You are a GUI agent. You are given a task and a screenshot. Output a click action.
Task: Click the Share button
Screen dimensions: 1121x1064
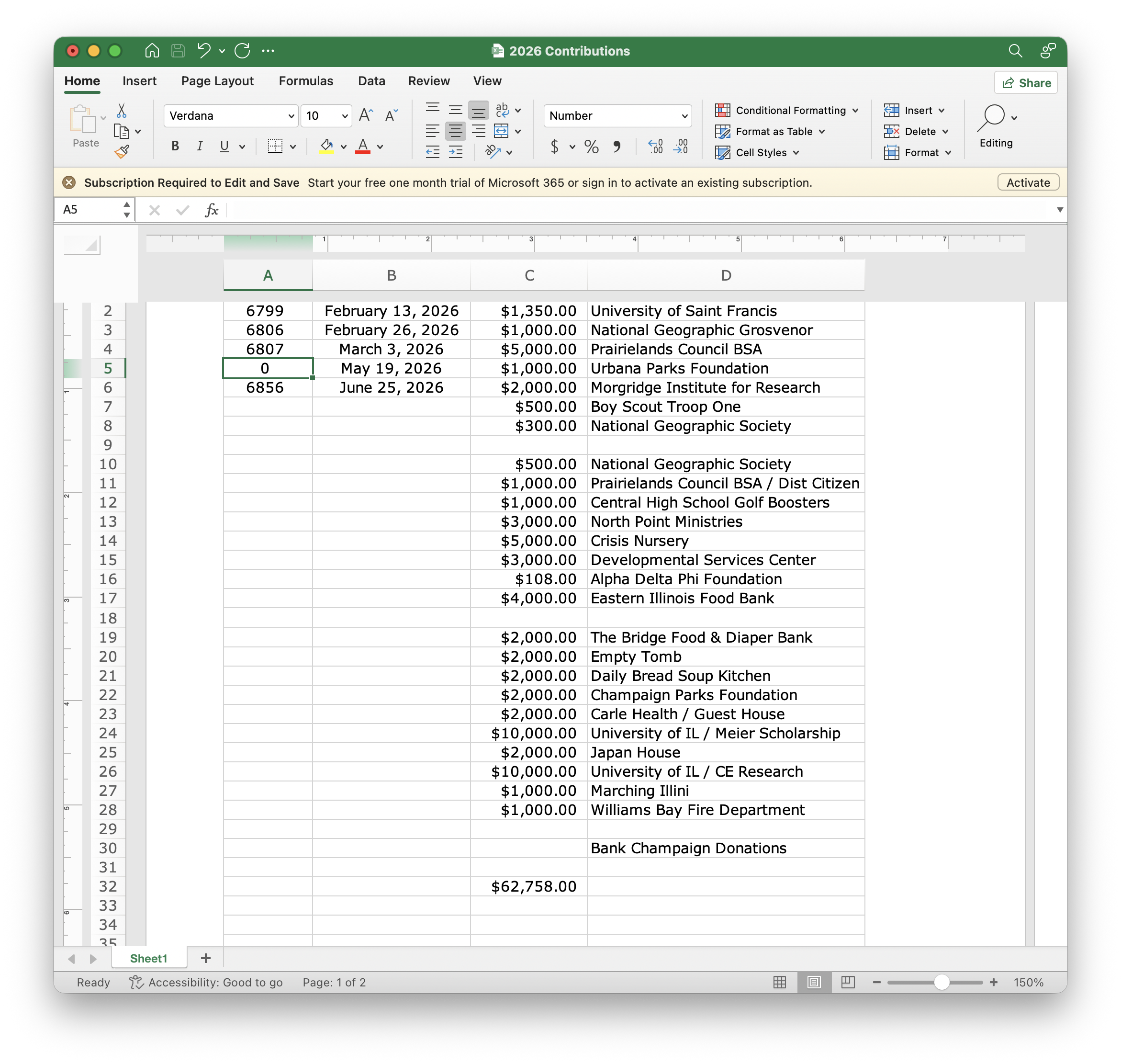(x=1025, y=83)
